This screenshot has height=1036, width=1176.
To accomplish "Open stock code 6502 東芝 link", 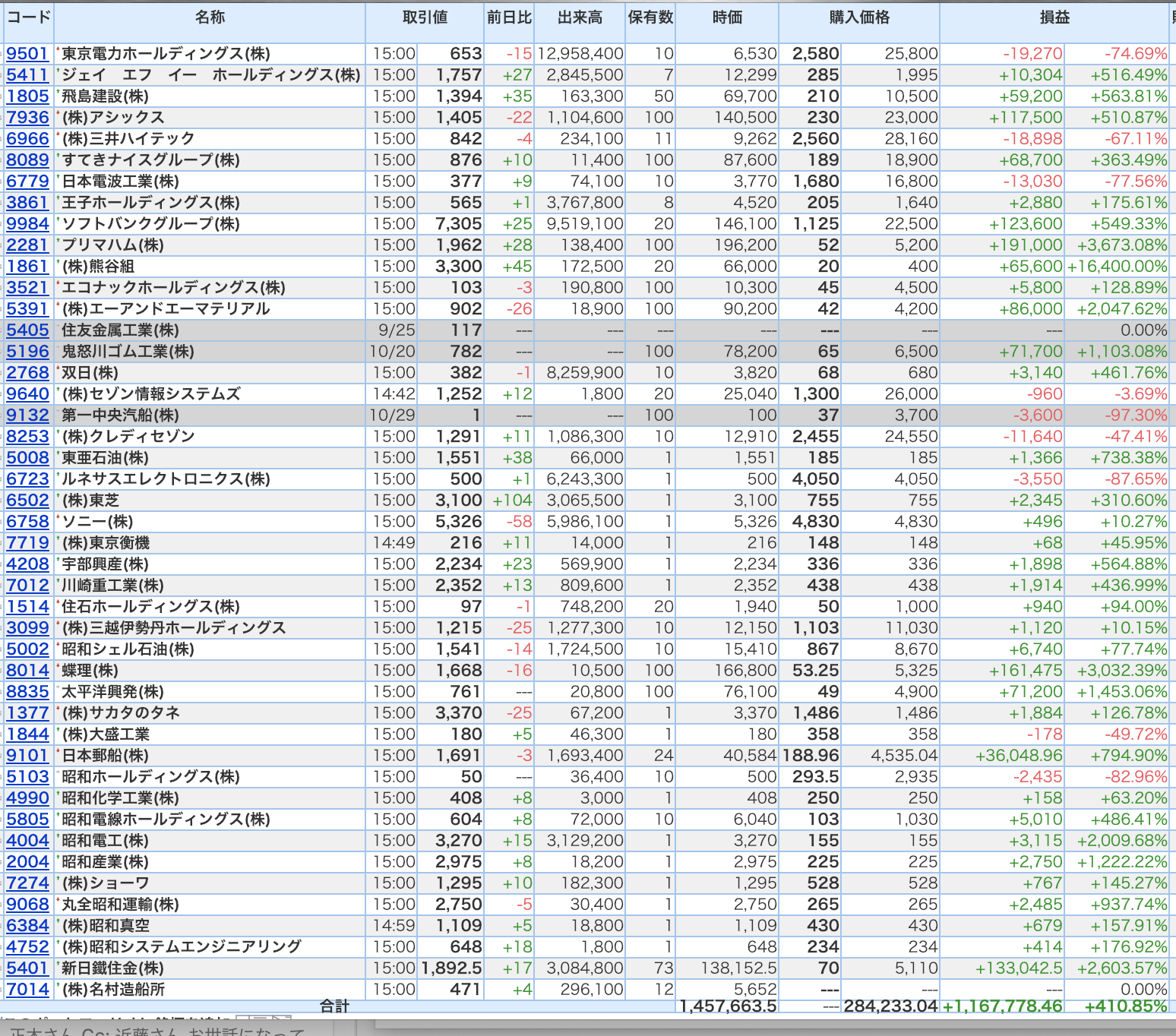I will [x=27, y=501].
